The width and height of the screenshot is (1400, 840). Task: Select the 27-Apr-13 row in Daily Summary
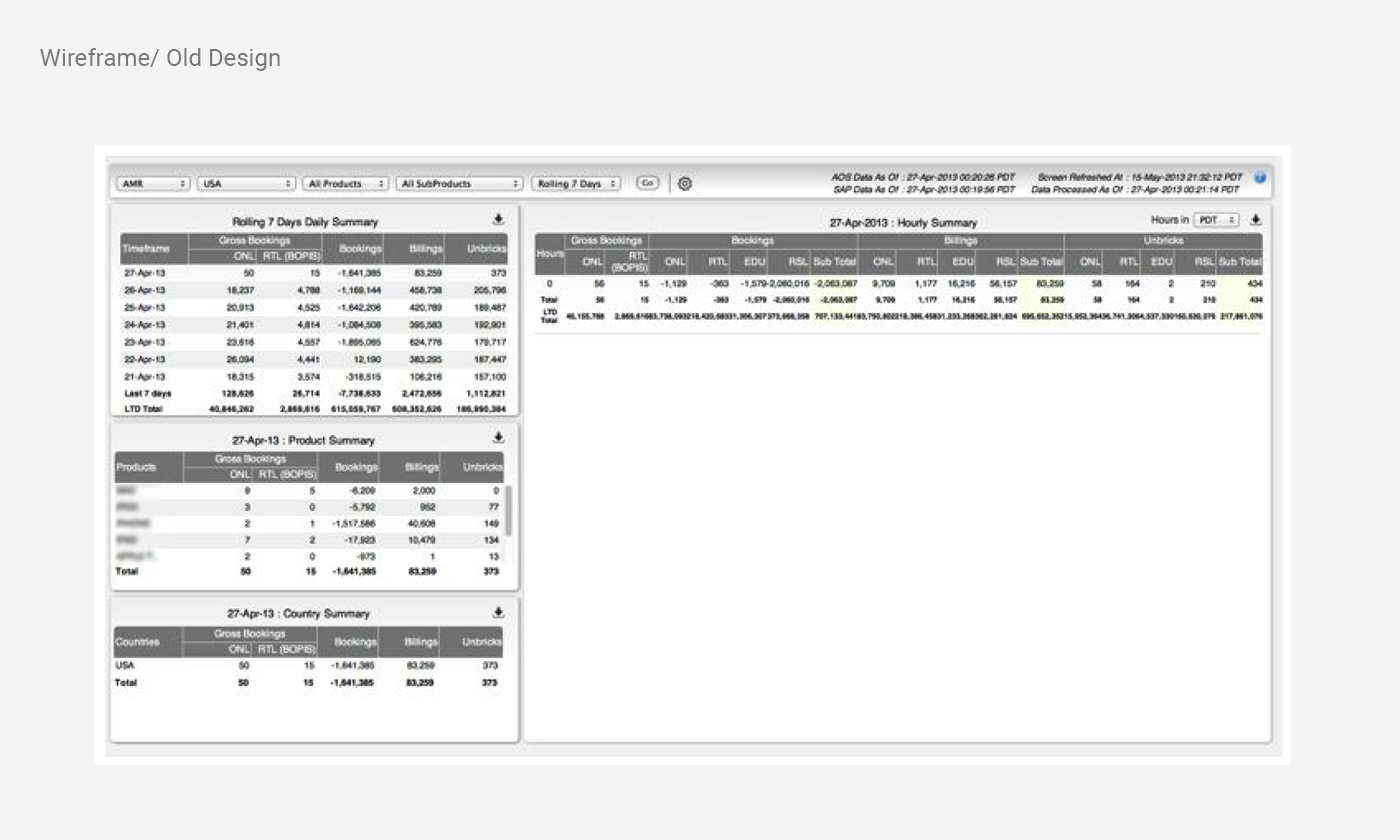click(314, 273)
